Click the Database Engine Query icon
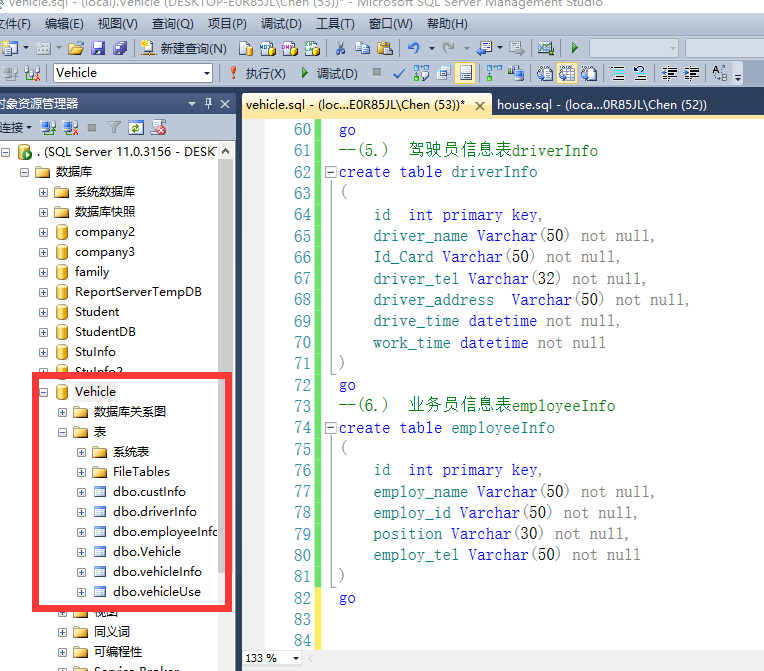Viewport: 764px width, 671px height. click(246, 48)
